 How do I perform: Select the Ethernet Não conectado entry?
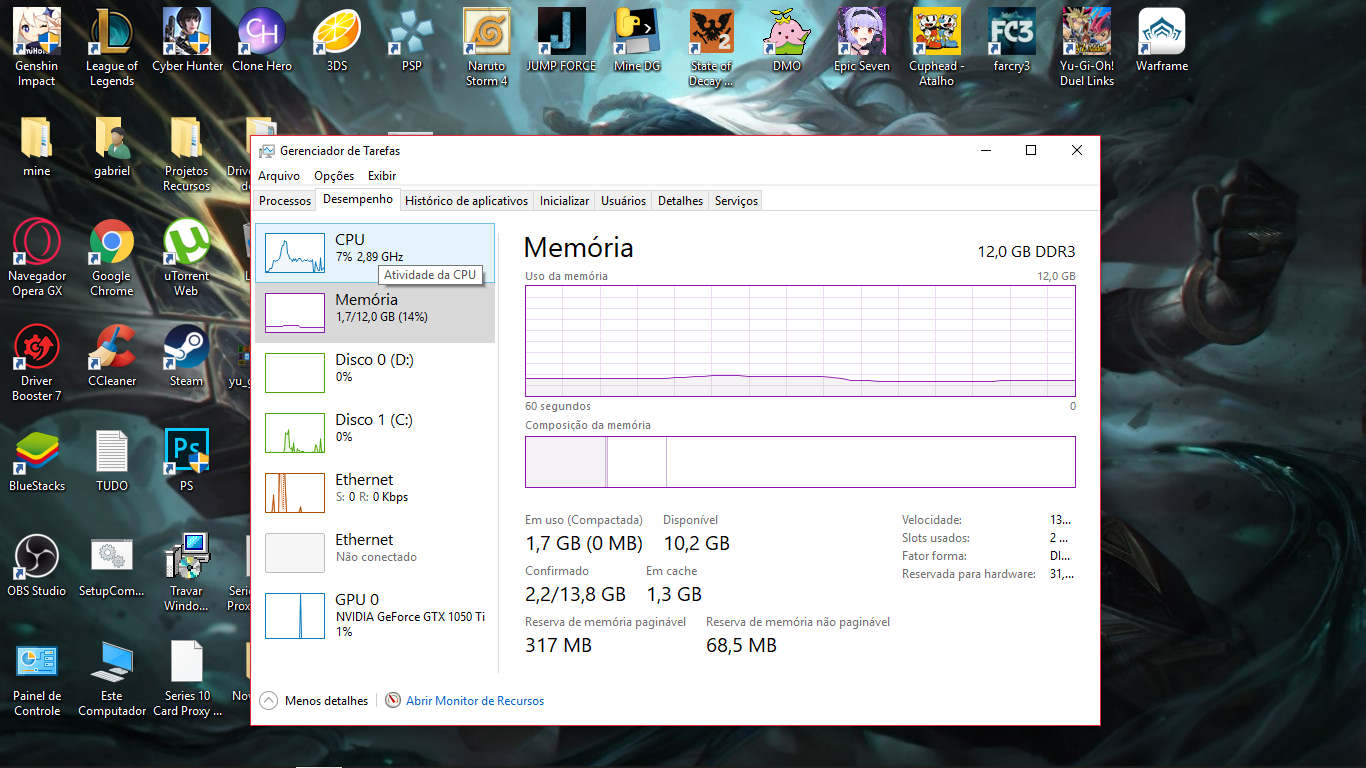375,553
